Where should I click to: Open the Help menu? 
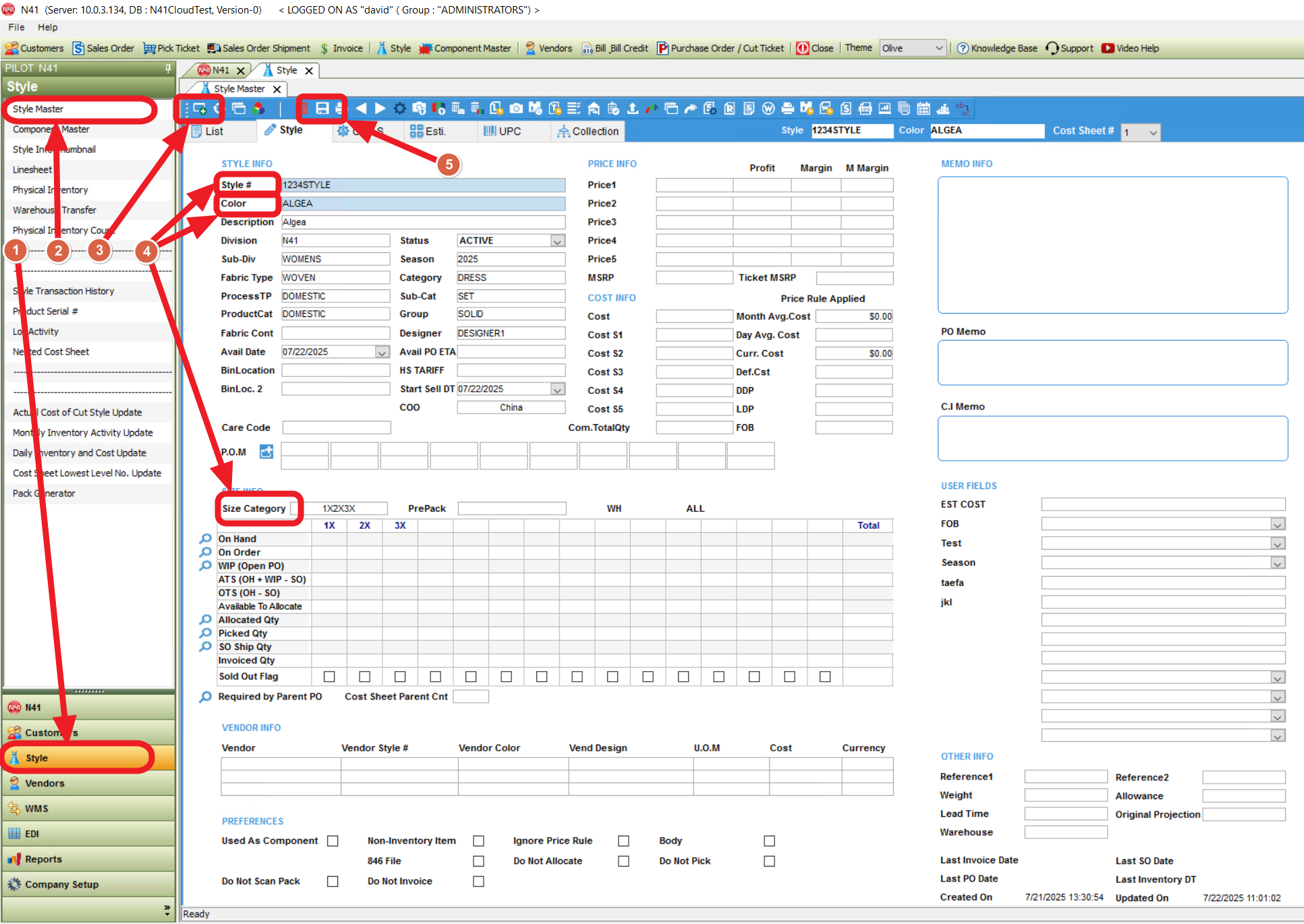[x=47, y=27]
